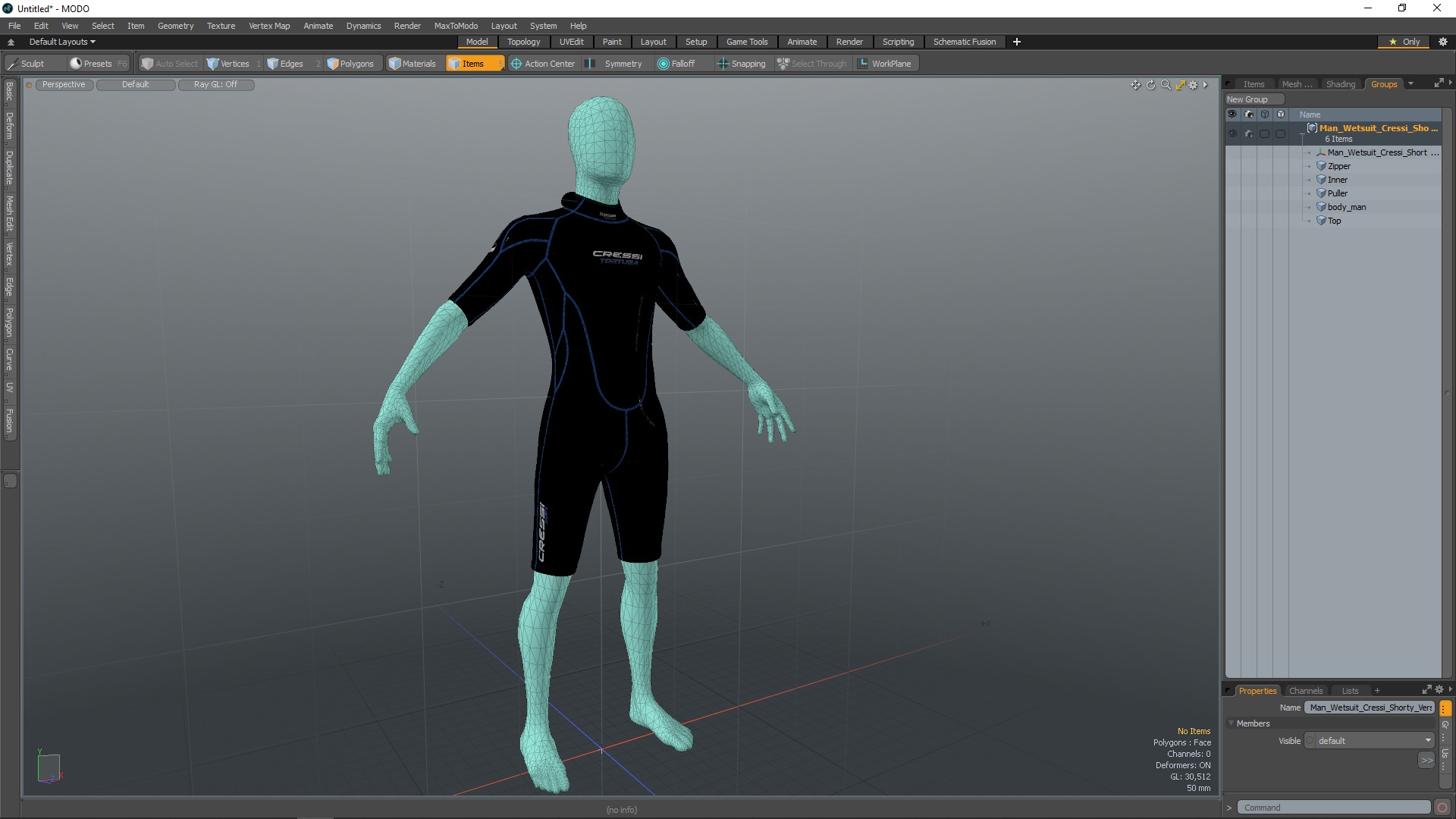The image size is (1456, 819).
Task: Click the viewport rotate icon
Action: pyautogui.click(x=1150, y=85)
